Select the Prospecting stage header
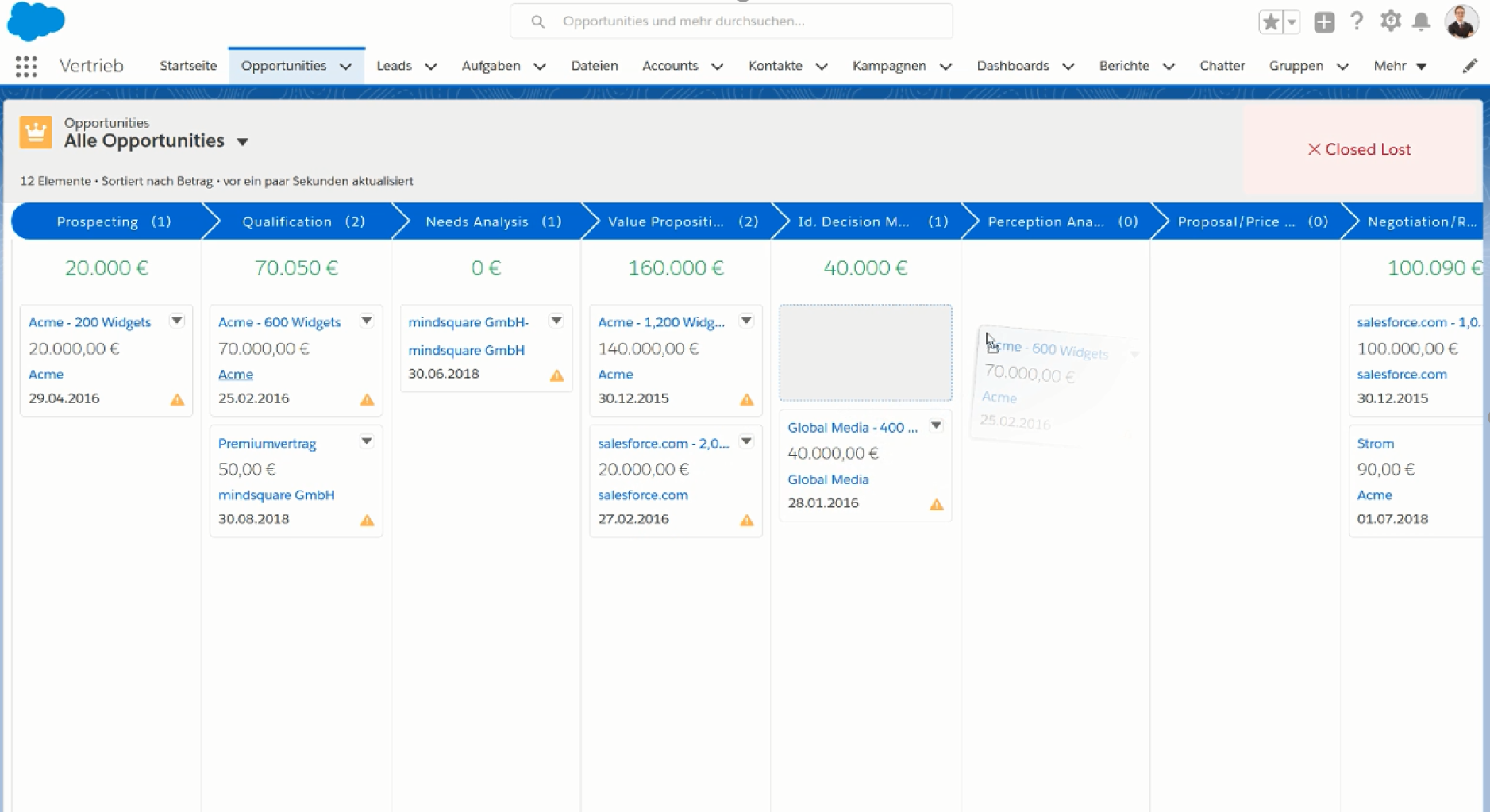This screenshot has width=1490, height=812. coord(114,221)
